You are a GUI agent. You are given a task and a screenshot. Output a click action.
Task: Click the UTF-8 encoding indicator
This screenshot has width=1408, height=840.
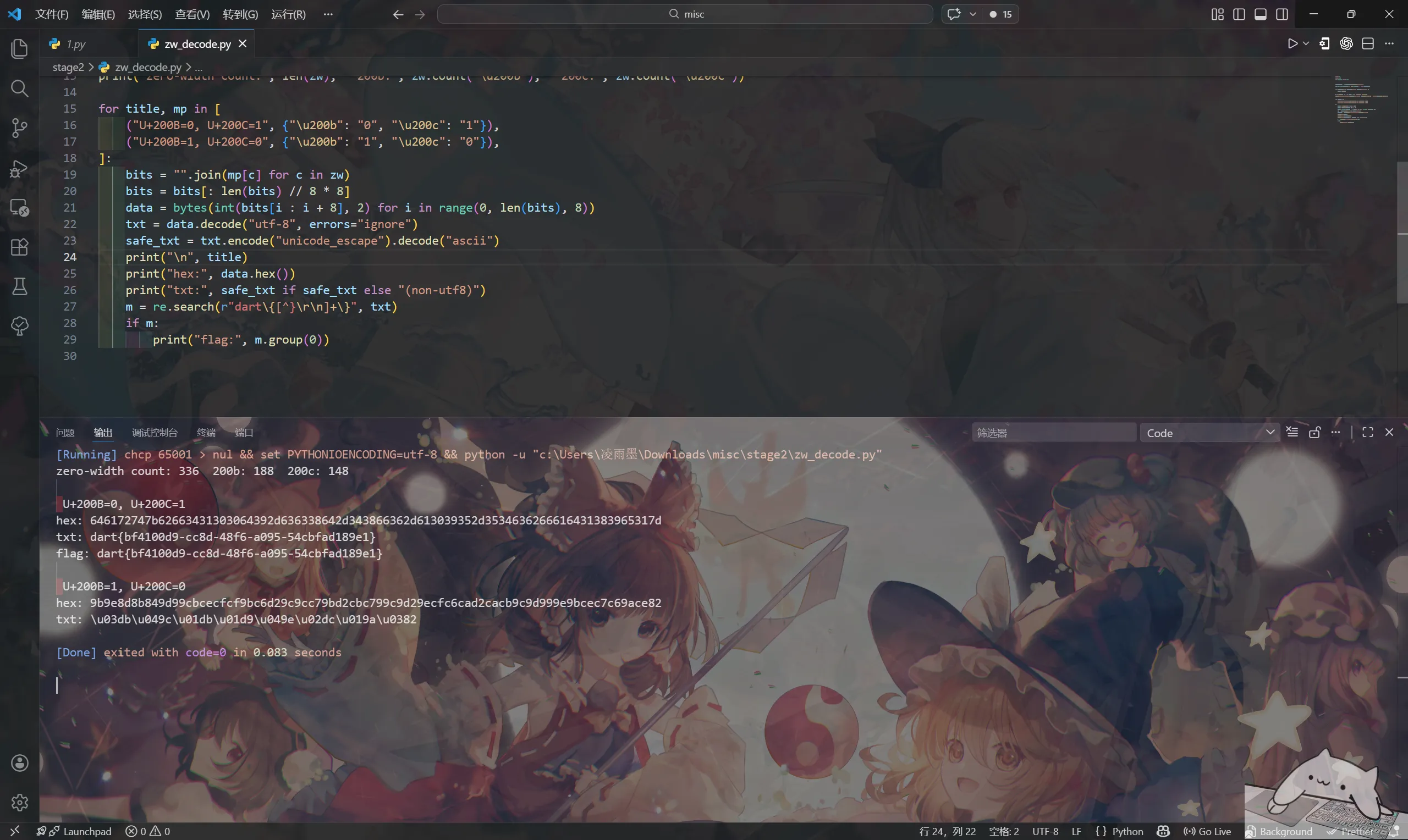1045,831
